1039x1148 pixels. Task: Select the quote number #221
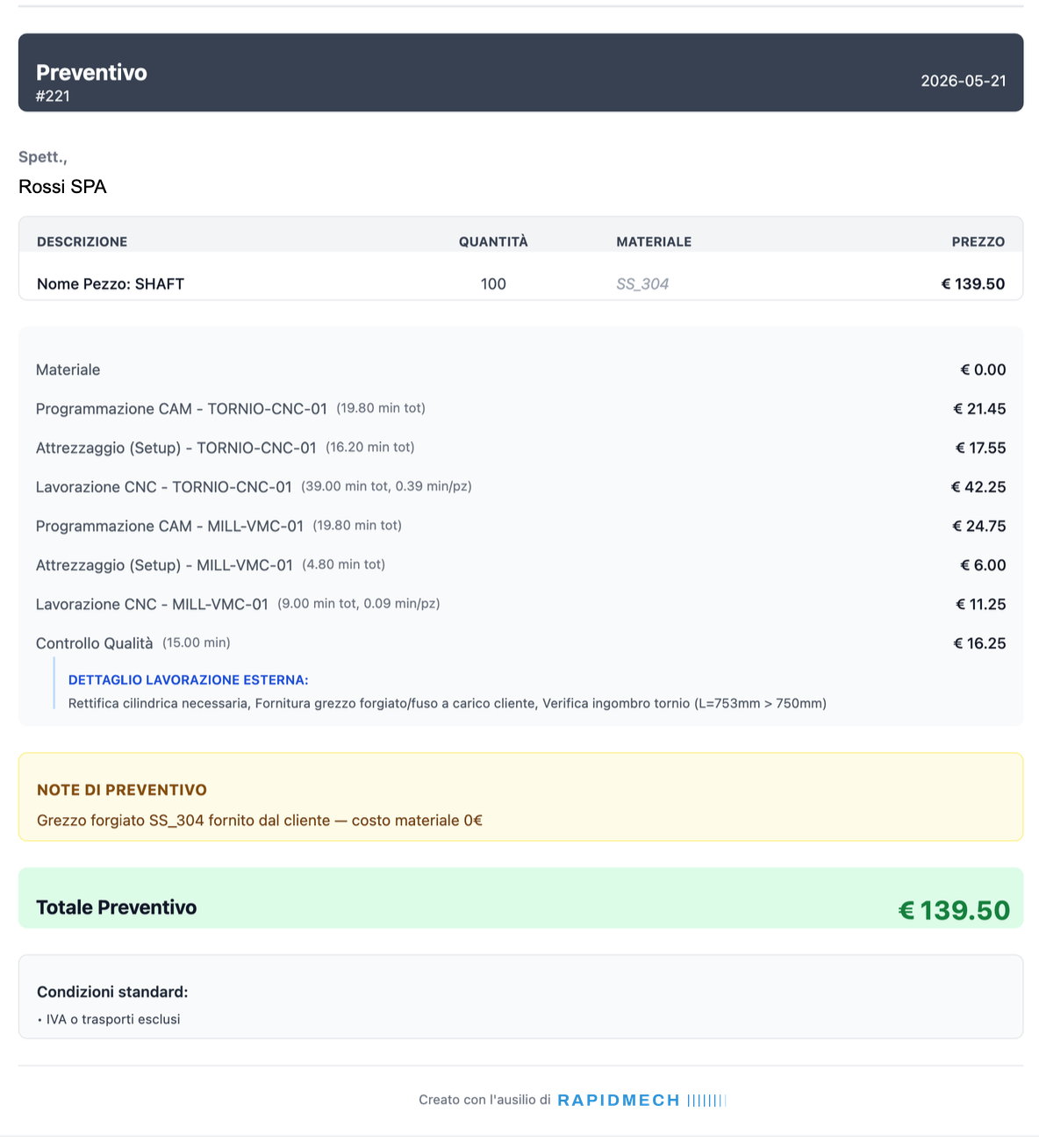[x=53, y=97]
